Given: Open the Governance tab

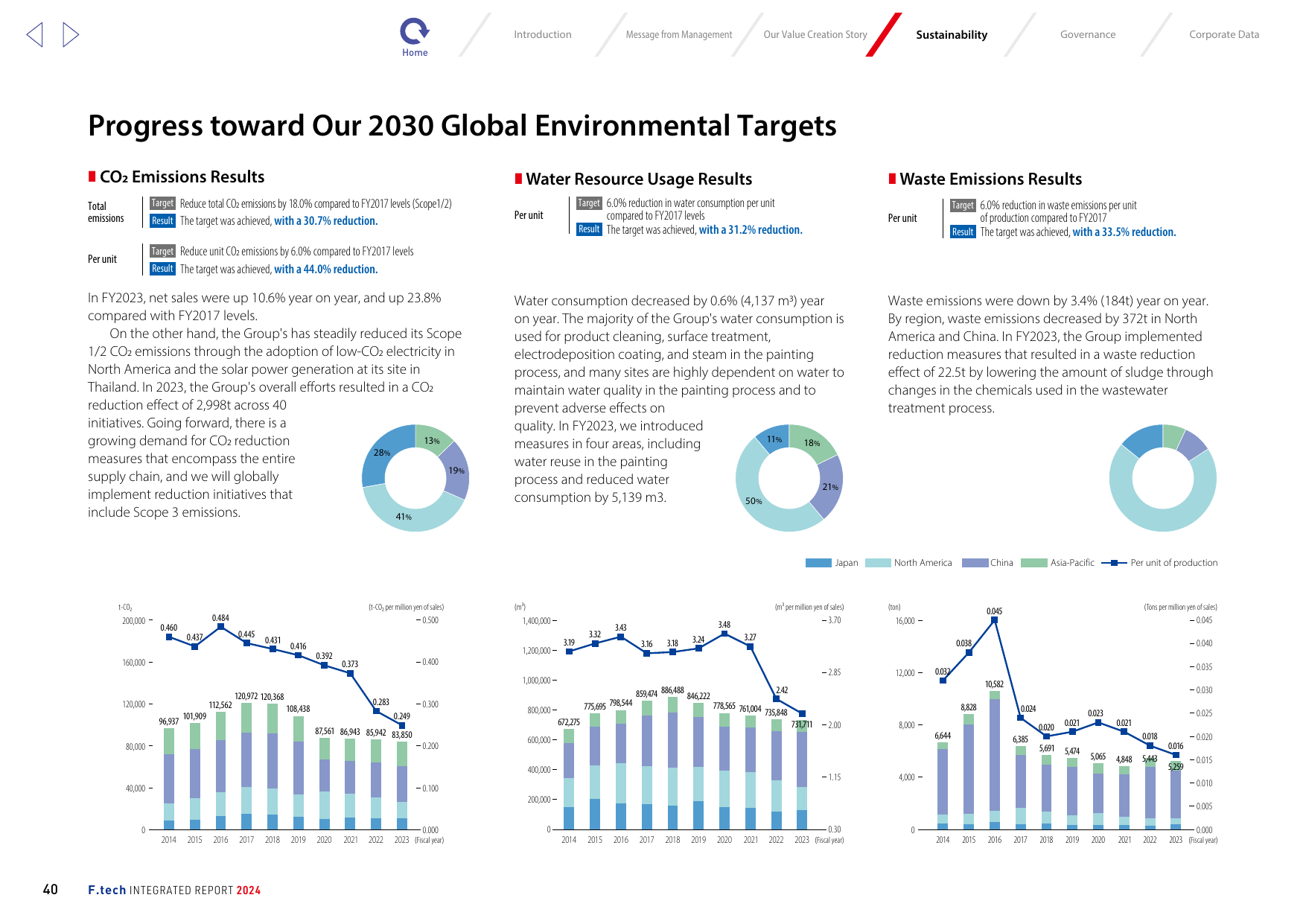Looking at the screenshot, I should pyautogui.click(x=1088, y=34).
